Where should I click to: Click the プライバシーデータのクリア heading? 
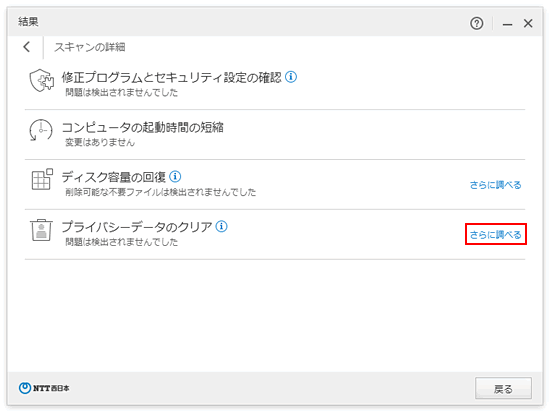pyautogui.click(x=137, y=227)
